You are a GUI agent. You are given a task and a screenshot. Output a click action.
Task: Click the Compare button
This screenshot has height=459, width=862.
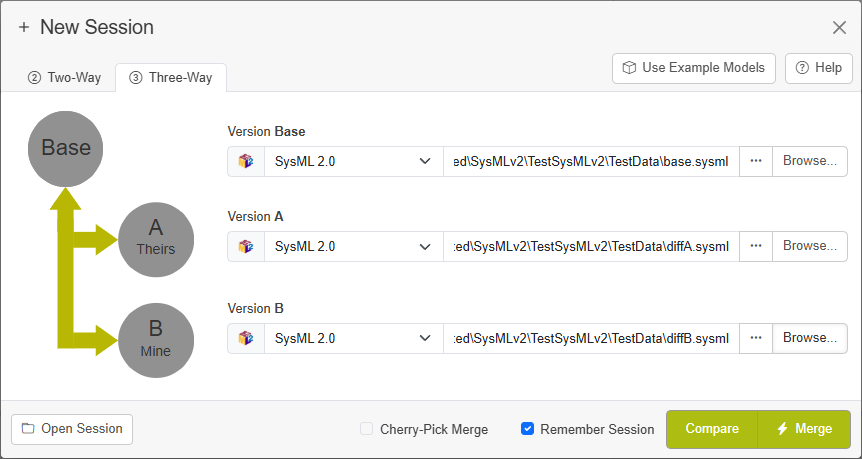coord(712,429)
